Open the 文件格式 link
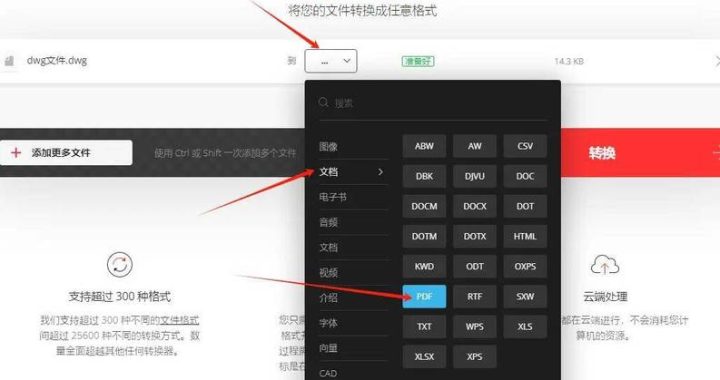The width and height of the screenshot is (720, 380). click(x=179, y=320)
